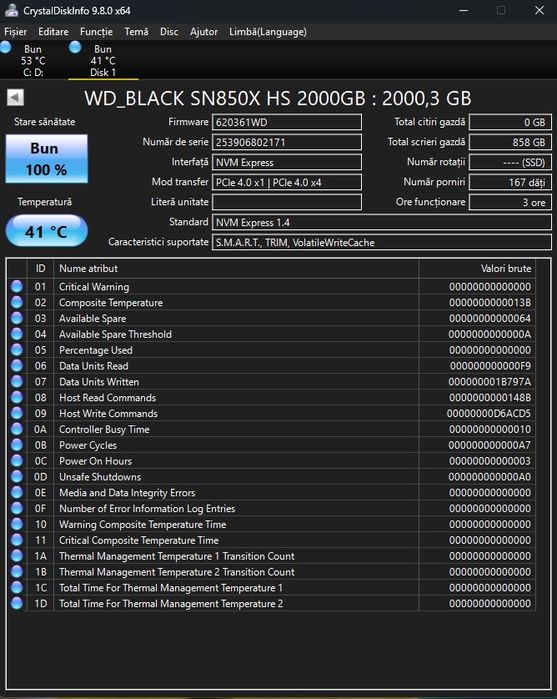Click the Valori brute column header
This screenshot has width=557, height=699.
click(477, 268)
